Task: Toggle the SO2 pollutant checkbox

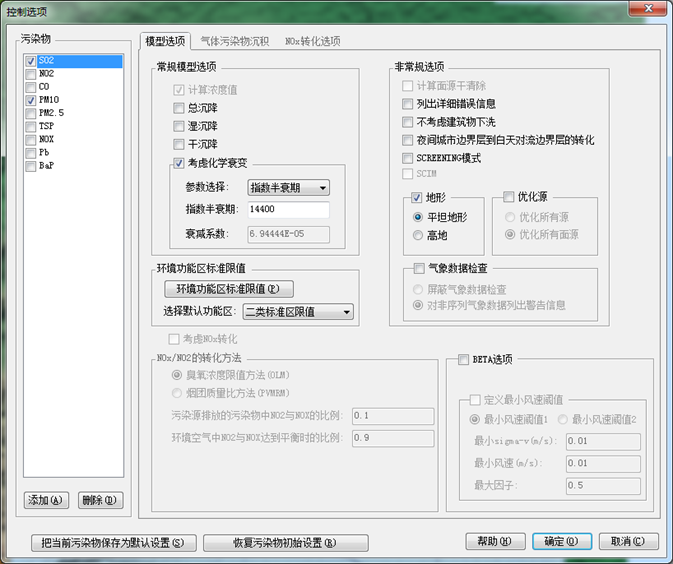Action: coord(30,61)
